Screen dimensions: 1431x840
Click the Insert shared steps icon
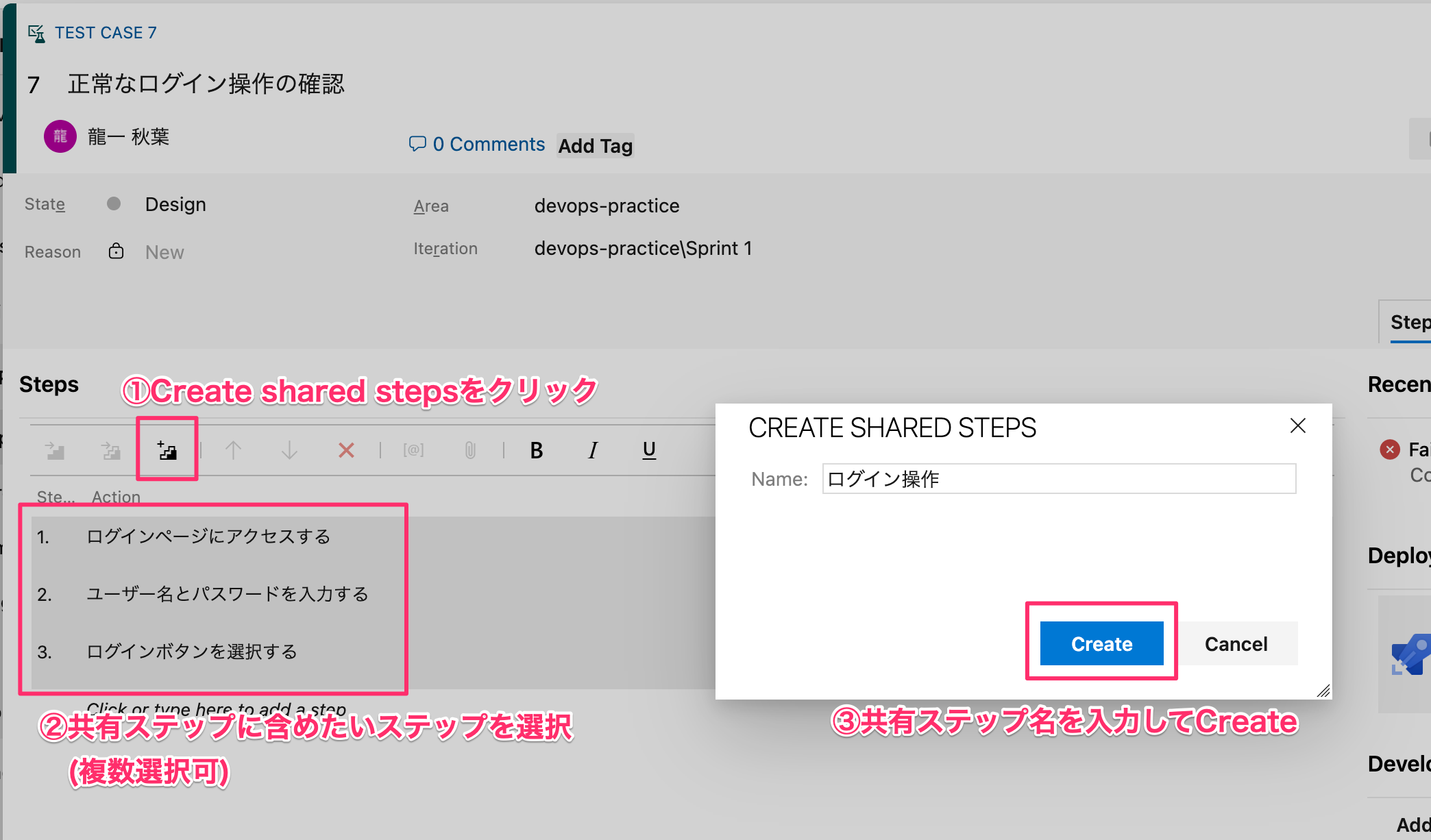111,450
